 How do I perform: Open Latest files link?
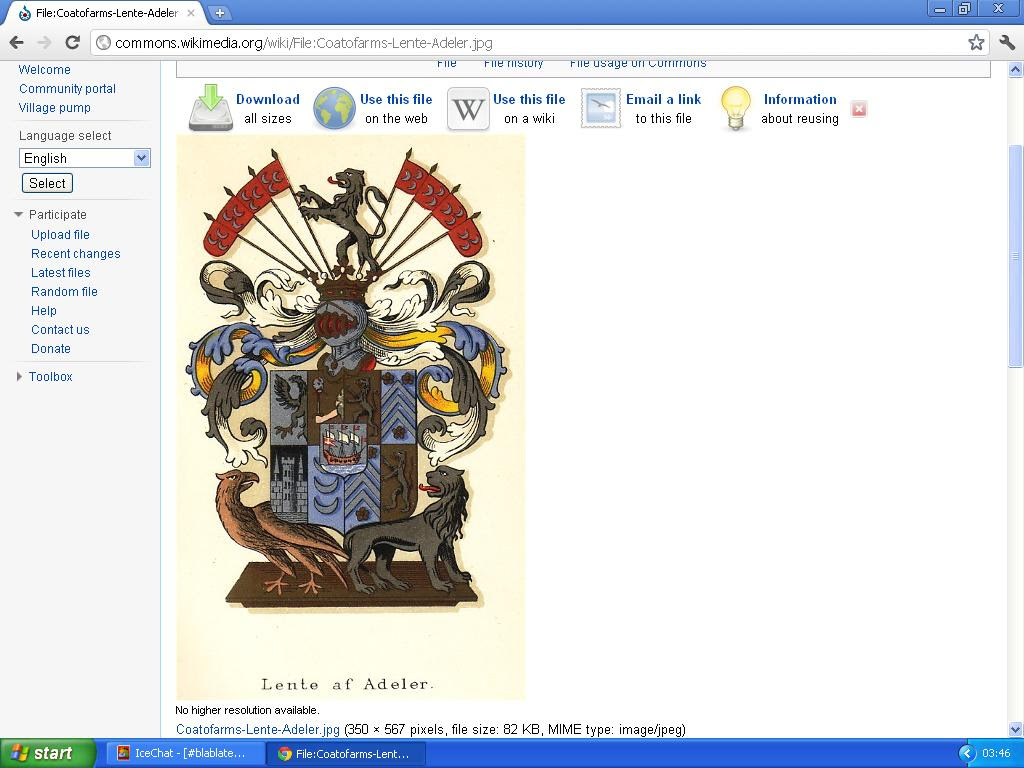click(x=61, y=272)
